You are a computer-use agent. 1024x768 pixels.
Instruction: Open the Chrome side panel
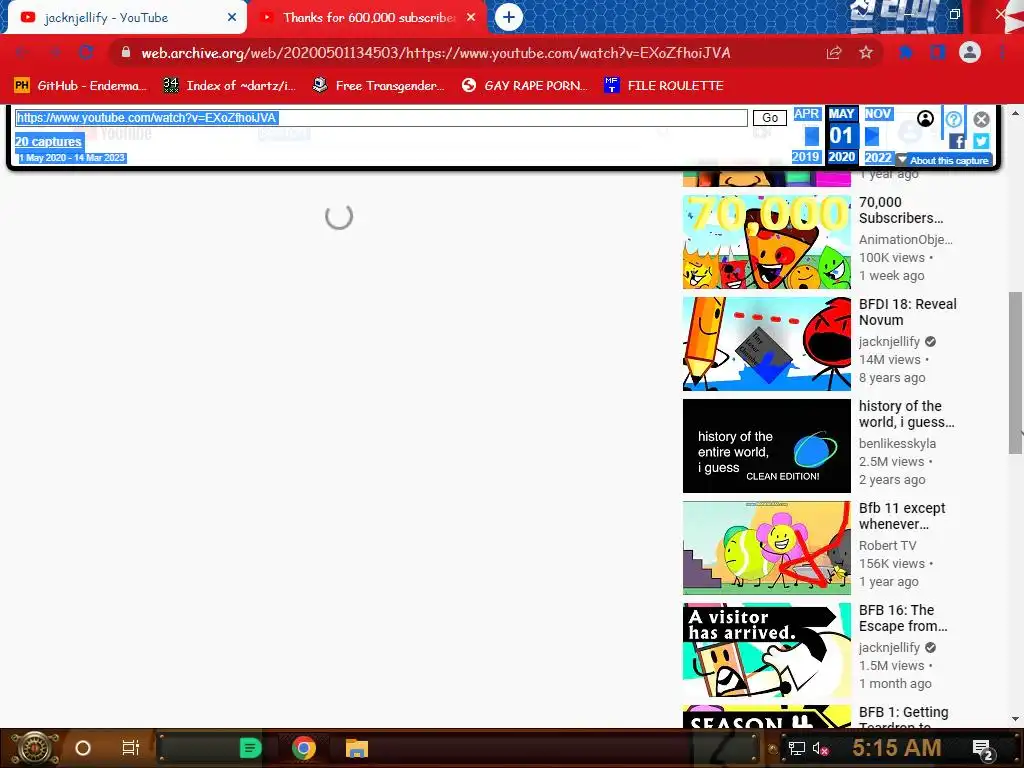tap(938, 53)
